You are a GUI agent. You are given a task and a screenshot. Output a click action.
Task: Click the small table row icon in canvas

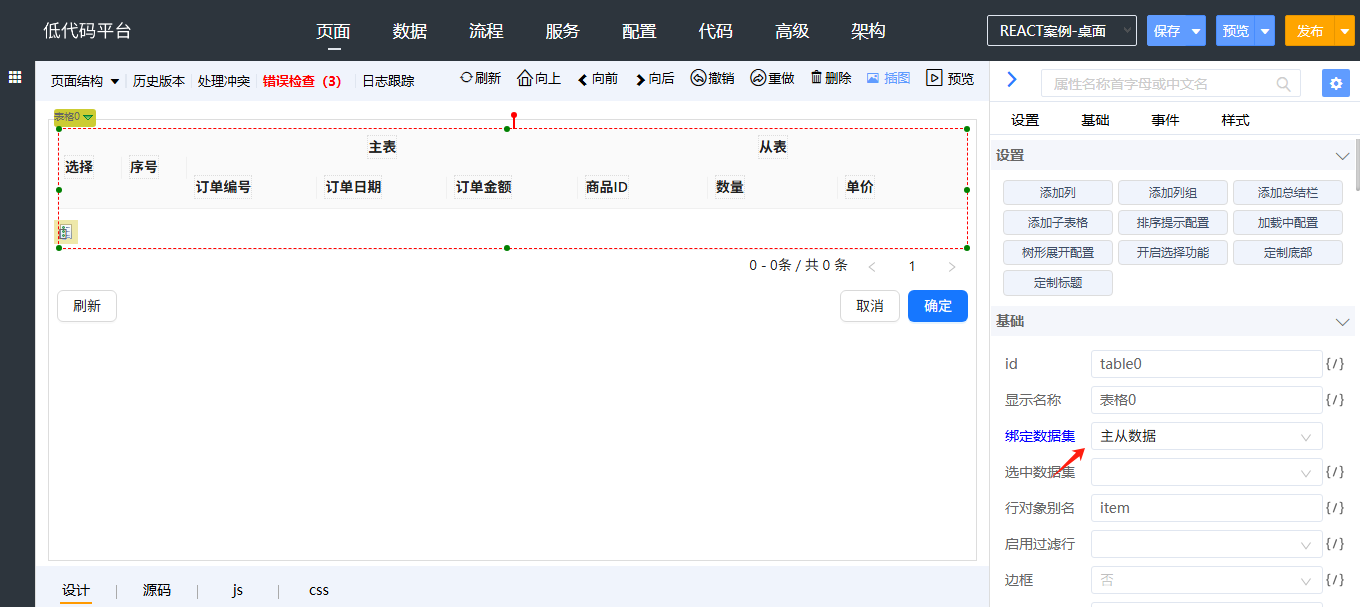click(65, 232)
